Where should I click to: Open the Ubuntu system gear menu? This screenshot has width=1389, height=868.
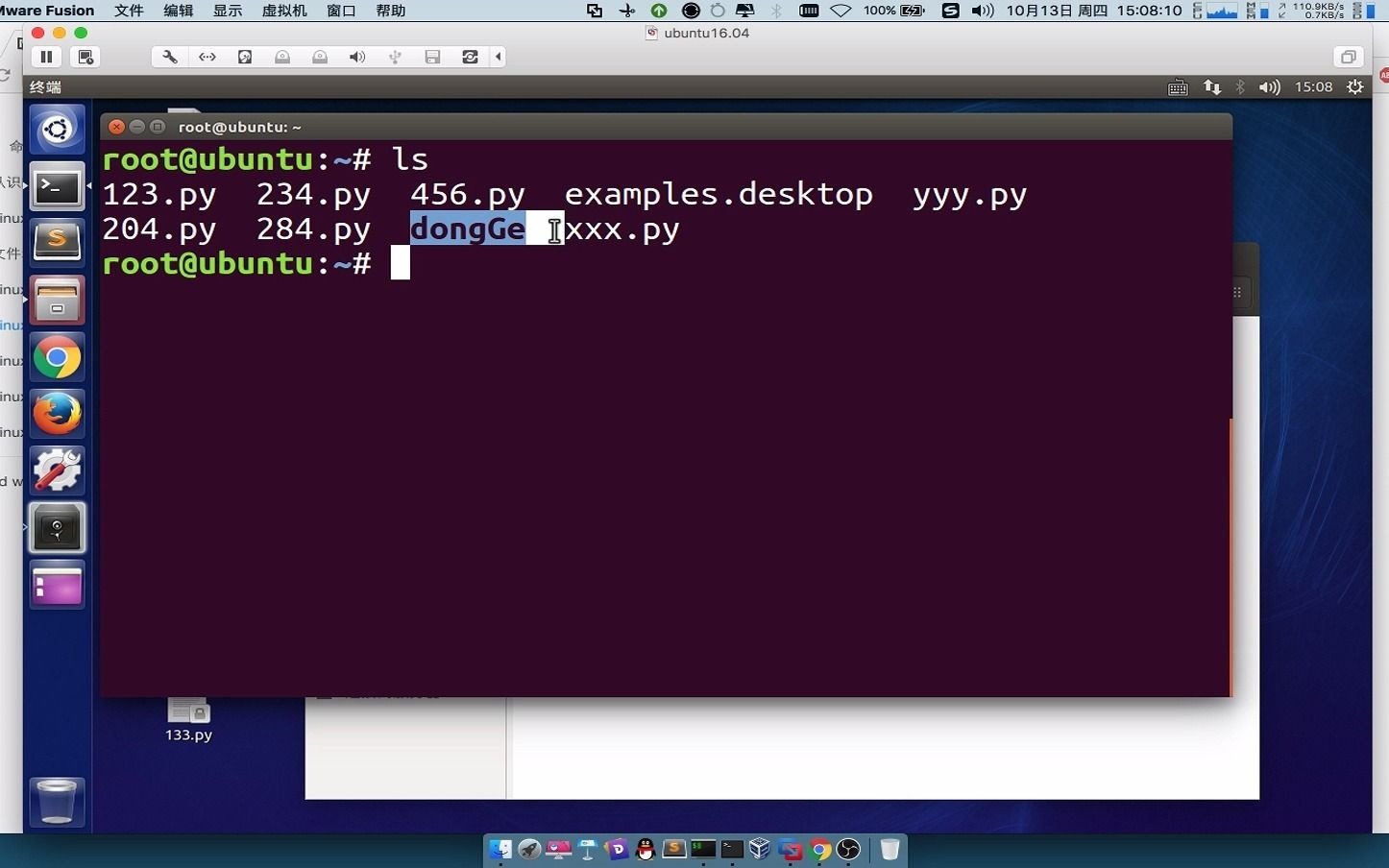(1355, 87)
